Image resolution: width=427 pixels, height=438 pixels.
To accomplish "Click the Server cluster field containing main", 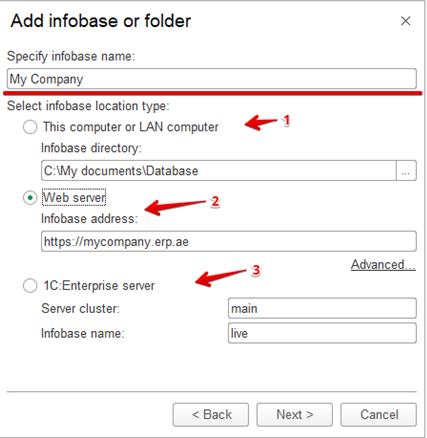I will click(x=322, y=308).
